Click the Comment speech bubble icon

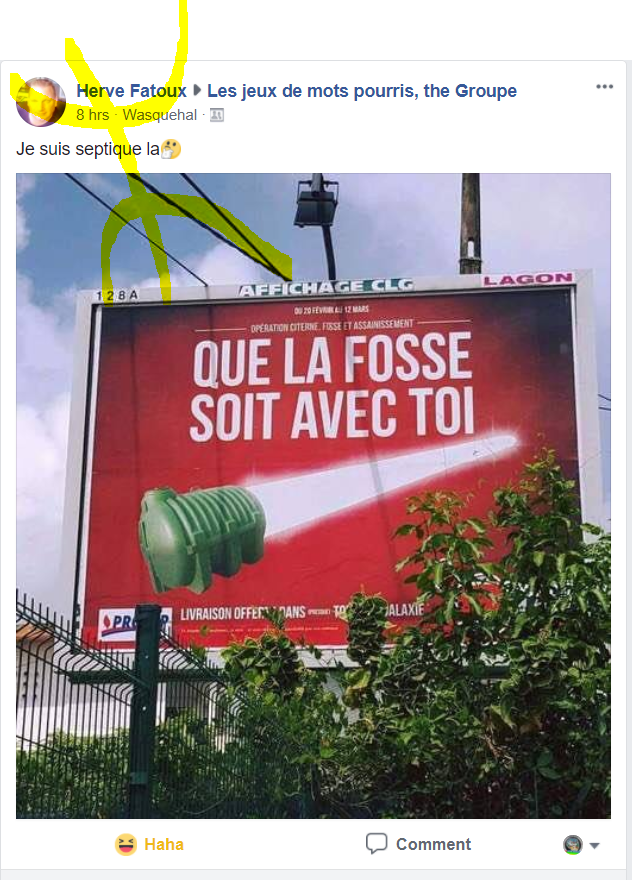pyautogui.click(x=376, y=844)
